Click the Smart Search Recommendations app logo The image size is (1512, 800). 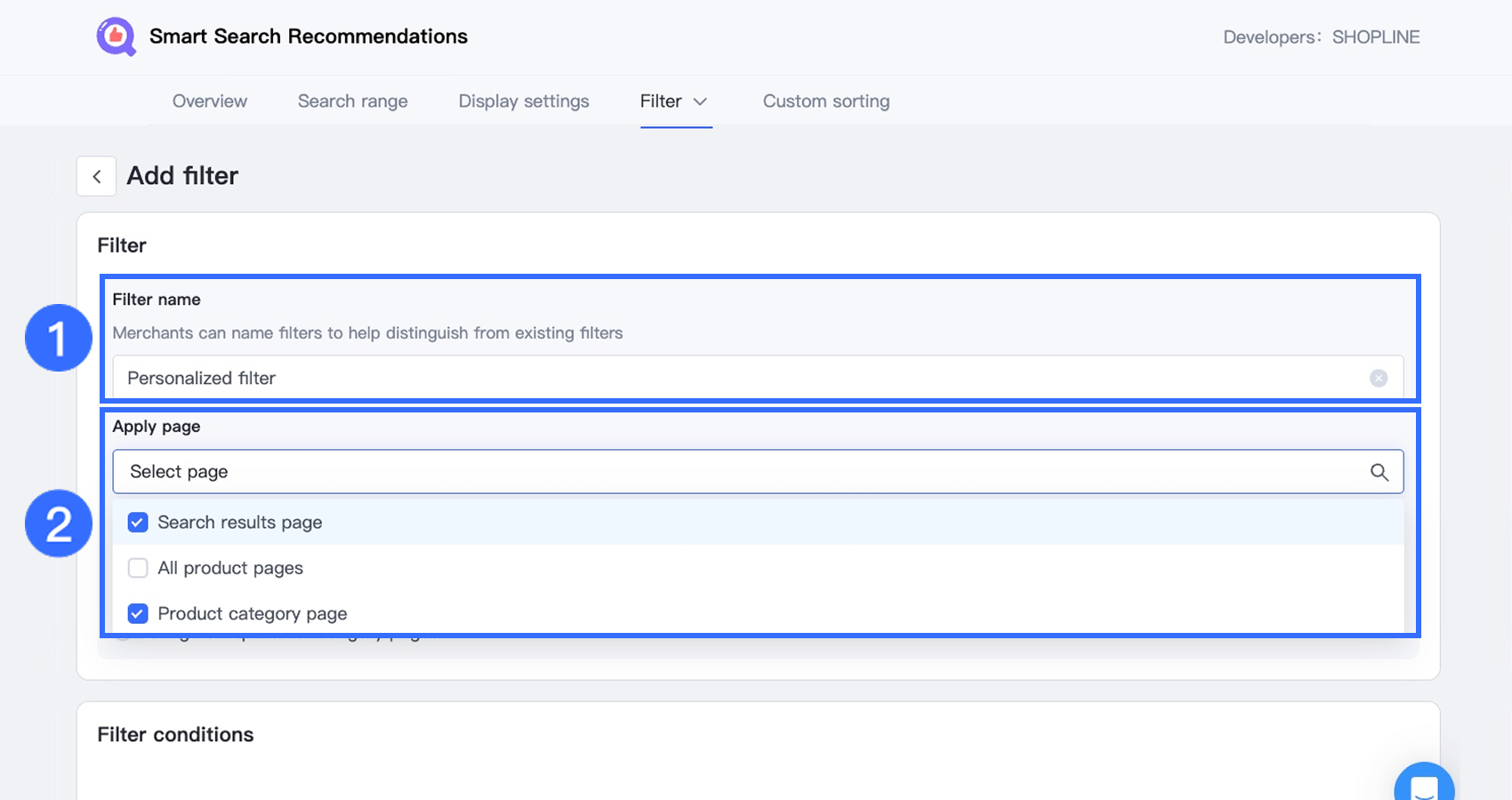(x=116, y=36)
